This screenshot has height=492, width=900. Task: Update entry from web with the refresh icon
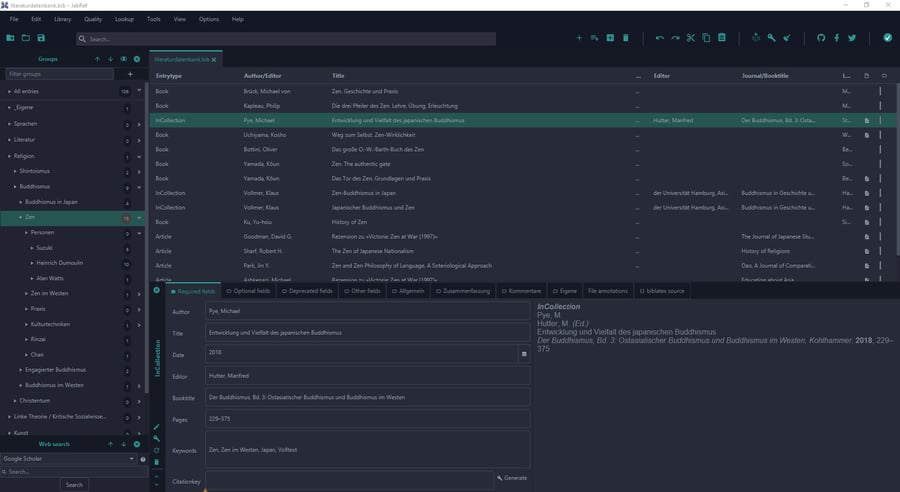click(x=156, y=451)
